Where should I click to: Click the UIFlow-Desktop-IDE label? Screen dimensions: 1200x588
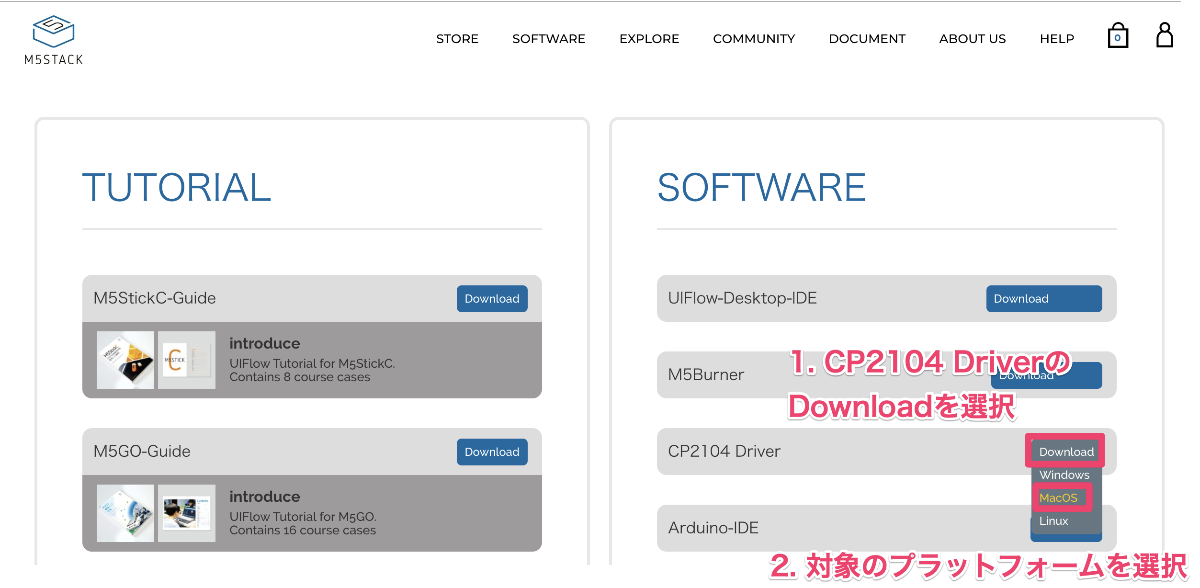(x=742, y=298)
